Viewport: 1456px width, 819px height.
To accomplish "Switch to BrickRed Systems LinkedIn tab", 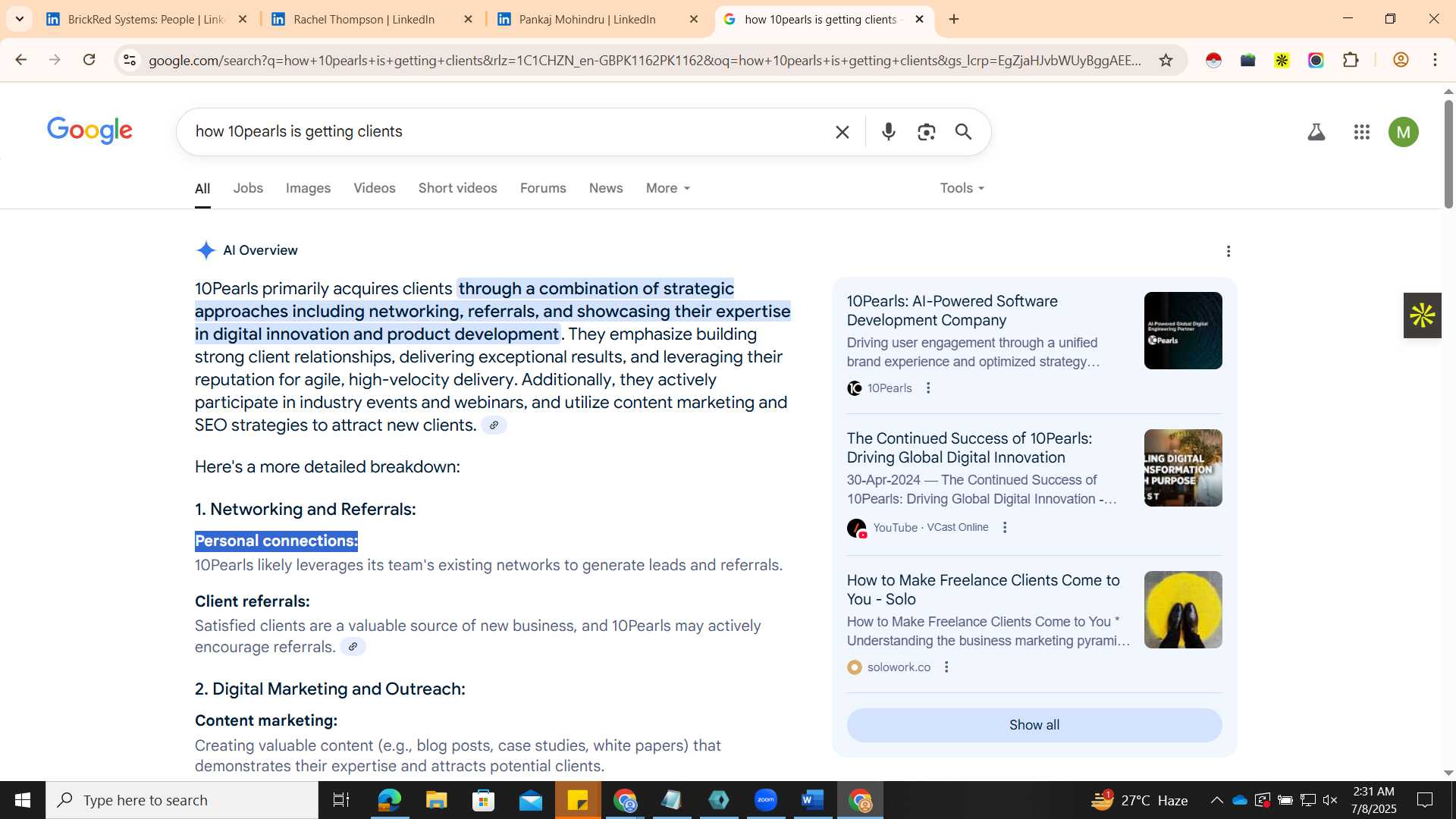I will (147, 19).
